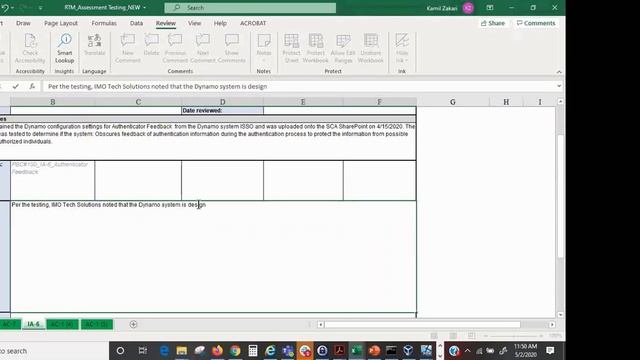Open the Kamil Zakan account avatar

468,8
